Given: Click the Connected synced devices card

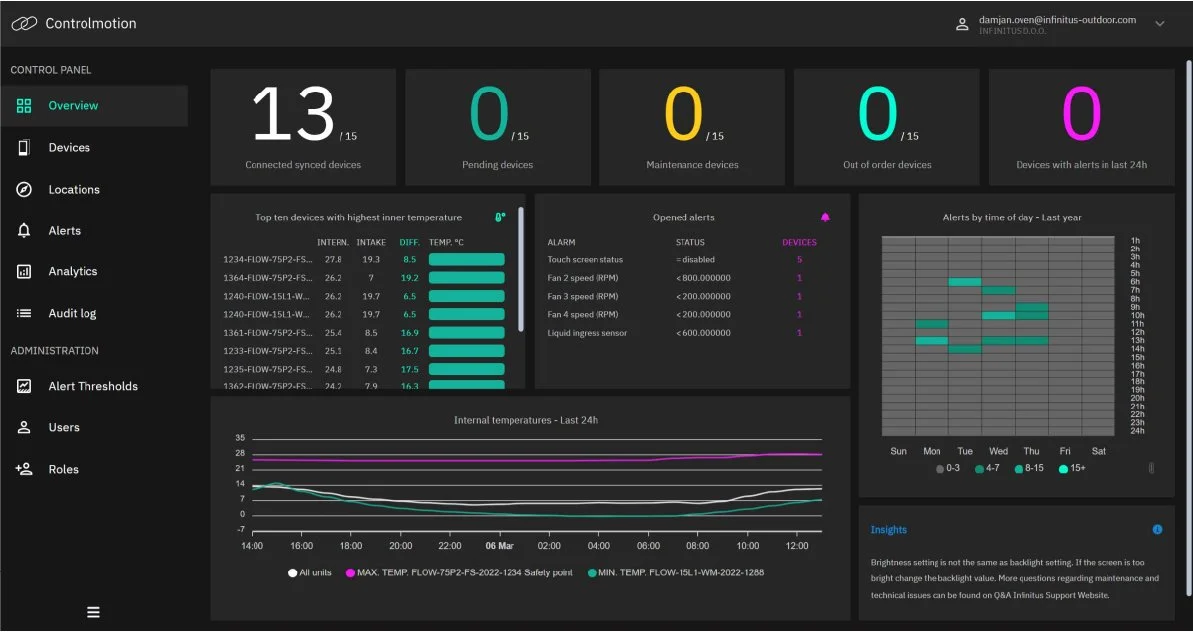Looking at the screenshot, I should click(303, 127).
